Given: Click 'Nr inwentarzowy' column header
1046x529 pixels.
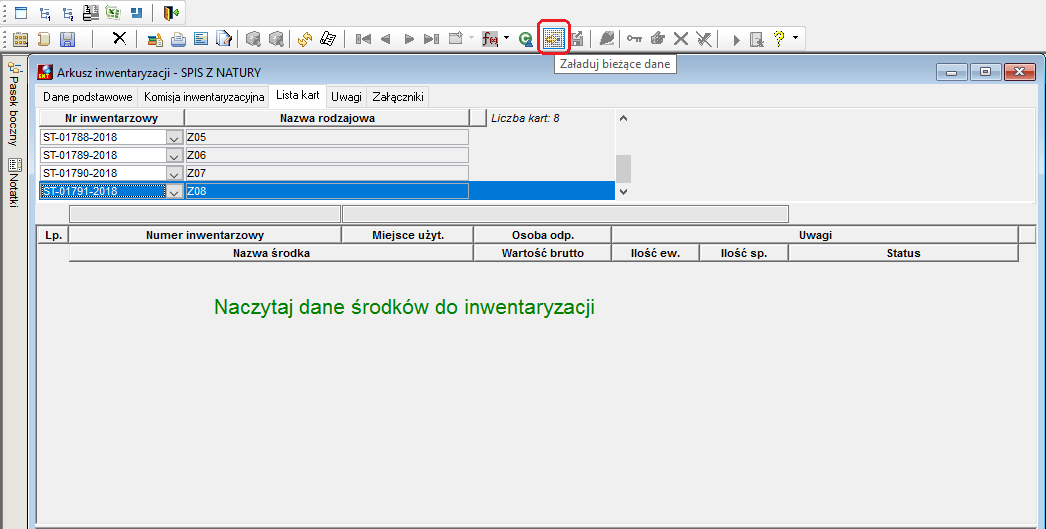Looking at the screenshot, I should pyautogui.click(x=111, y=118).
